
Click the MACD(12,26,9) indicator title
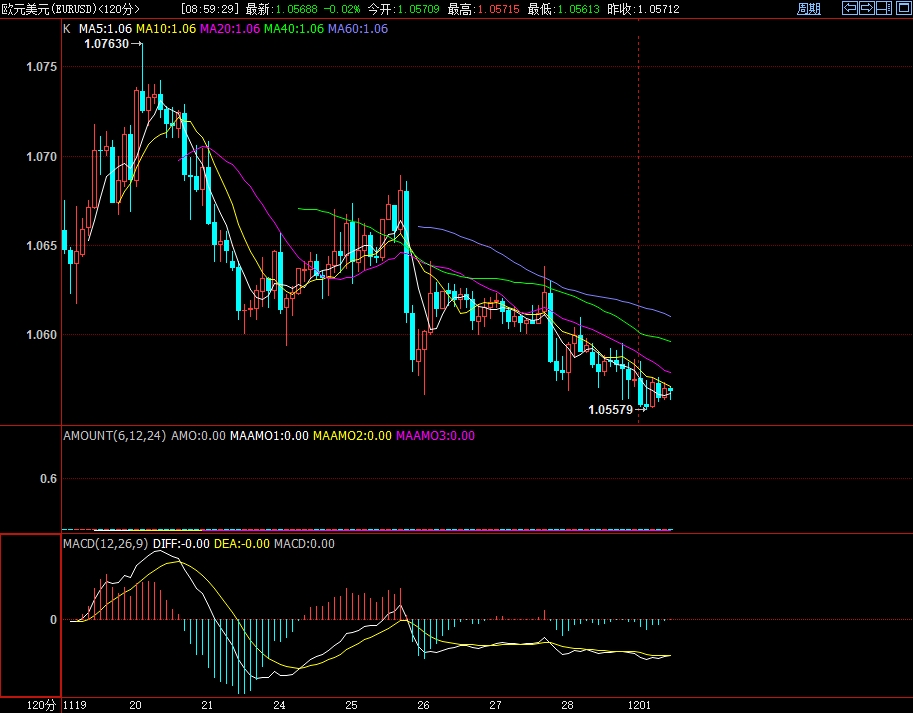pos(105,544)
